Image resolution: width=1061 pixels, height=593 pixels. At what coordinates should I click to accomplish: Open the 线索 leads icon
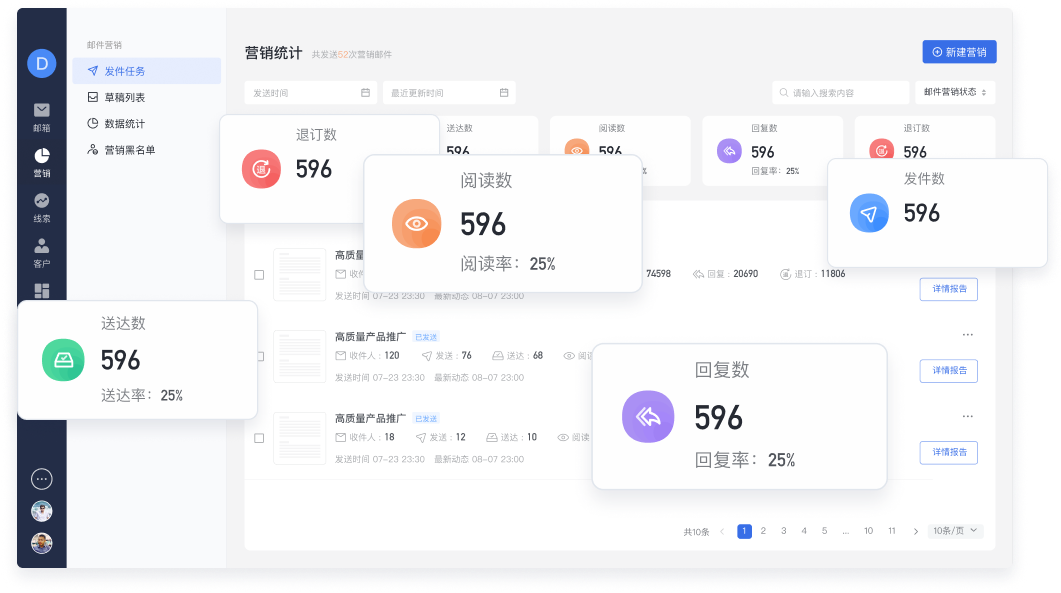(41, 201)
